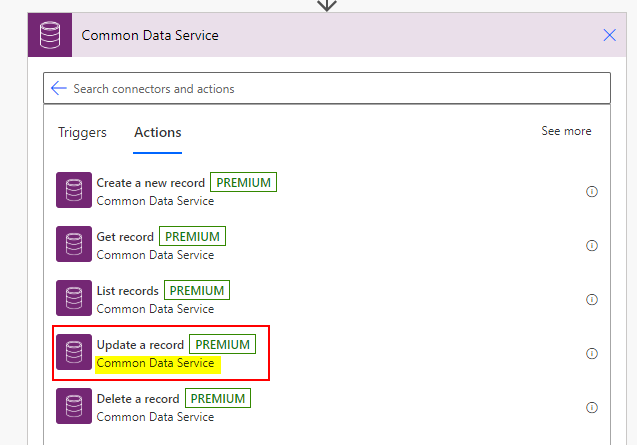637x445 pixels.
Task: Select the Get record action
Action: 126,237
